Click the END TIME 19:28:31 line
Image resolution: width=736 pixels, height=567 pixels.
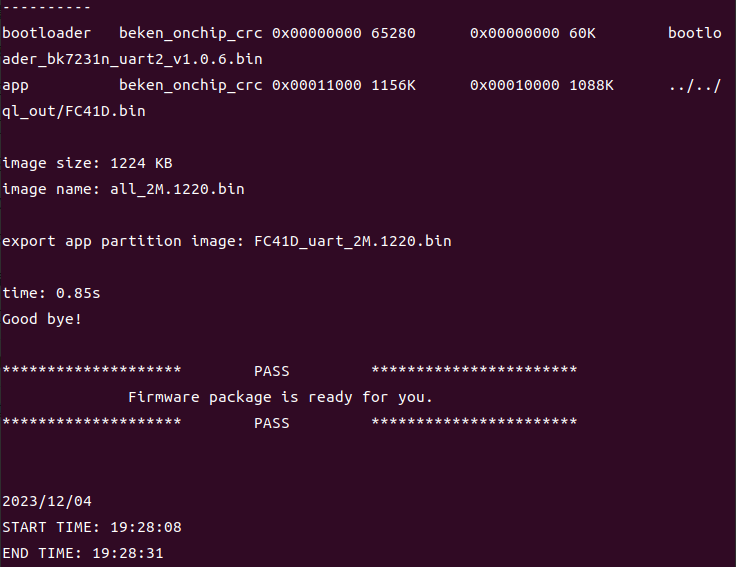[83, 553]
